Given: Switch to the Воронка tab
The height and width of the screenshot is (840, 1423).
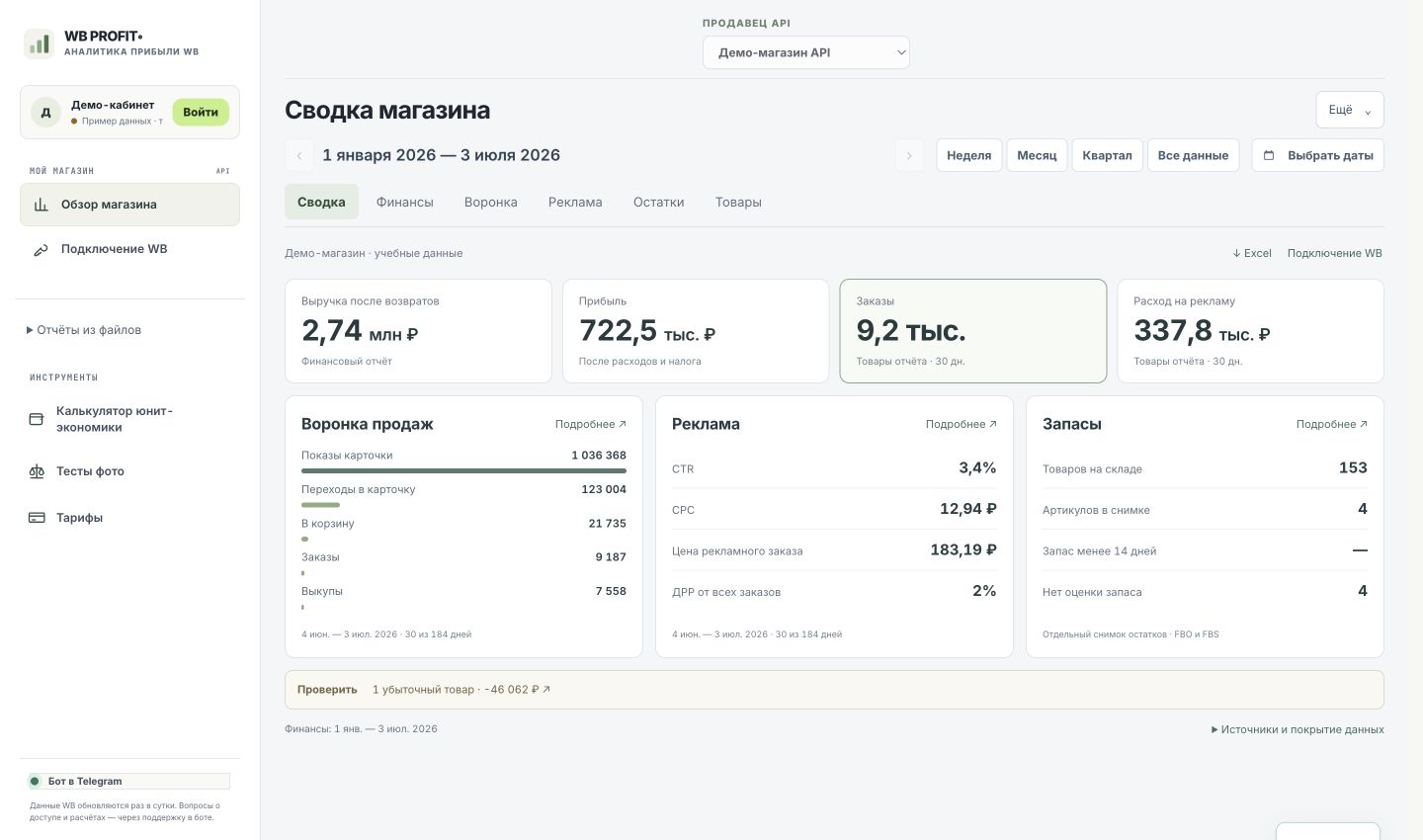Looking at the screenshot, I should pyautogui.click(x=491, y=202).
